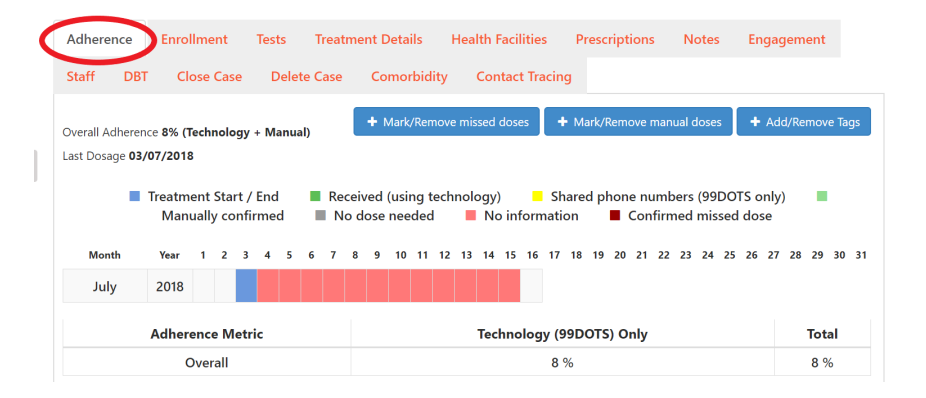Open the Adherence tab
Image resolution: width=926 pixels, height=398 pixels.
click(x=99, y=40)
